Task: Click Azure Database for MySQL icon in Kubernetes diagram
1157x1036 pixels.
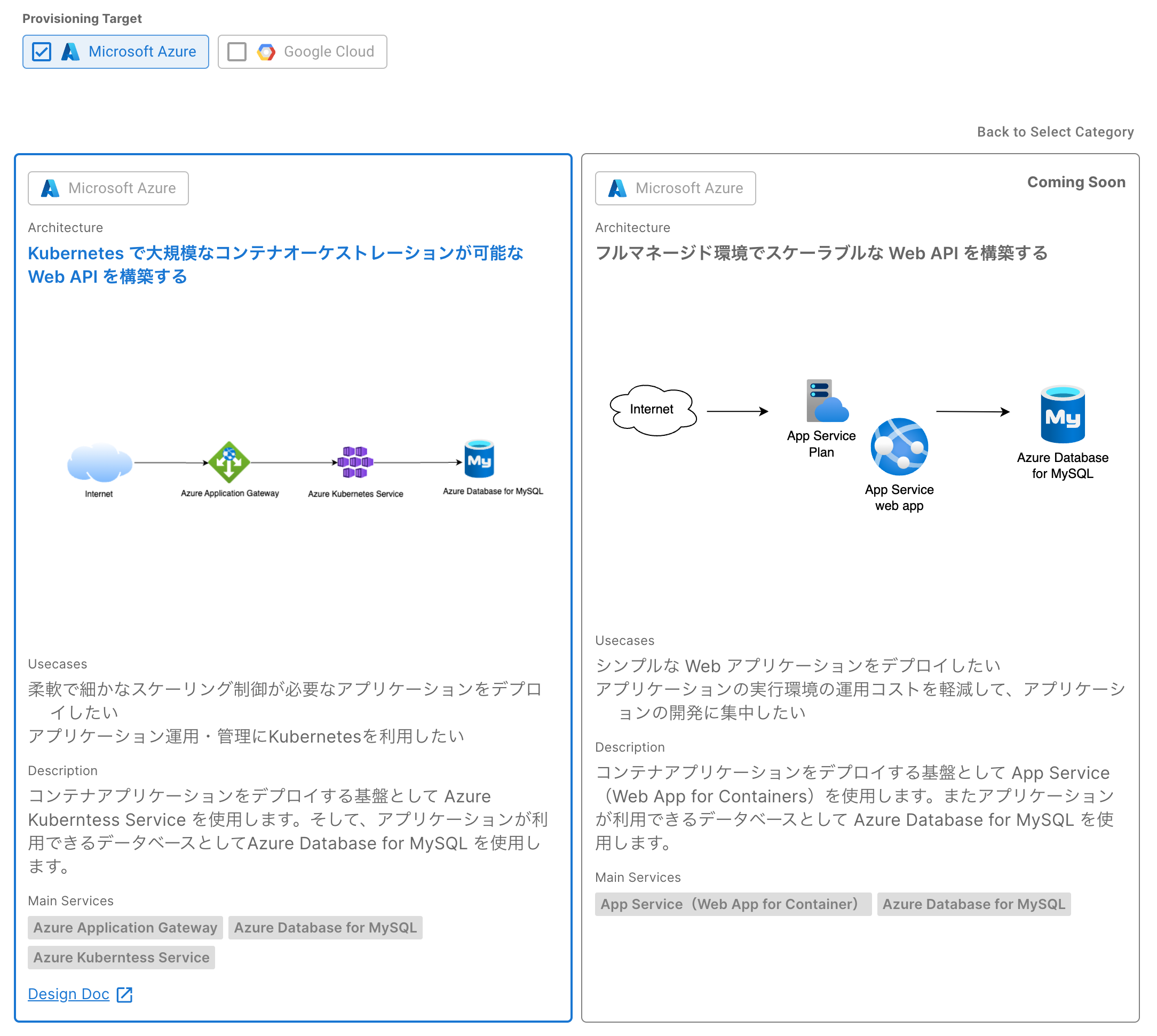Action: (479, 459)
